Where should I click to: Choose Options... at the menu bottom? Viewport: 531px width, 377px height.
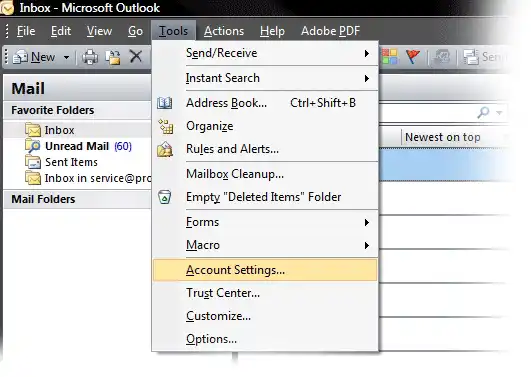tap(265, 339)
